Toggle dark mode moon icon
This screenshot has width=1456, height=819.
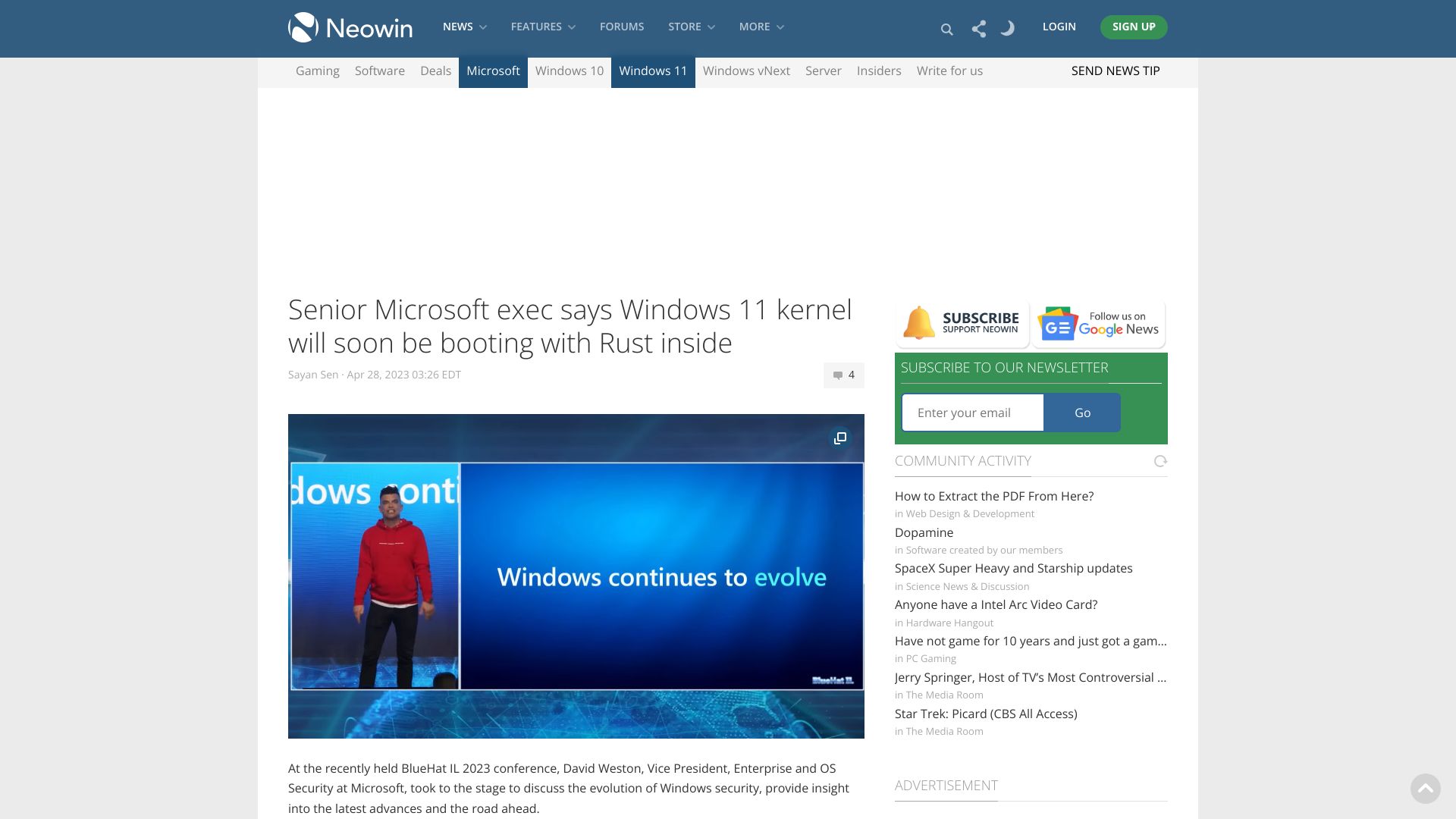tap(1007, 29)
